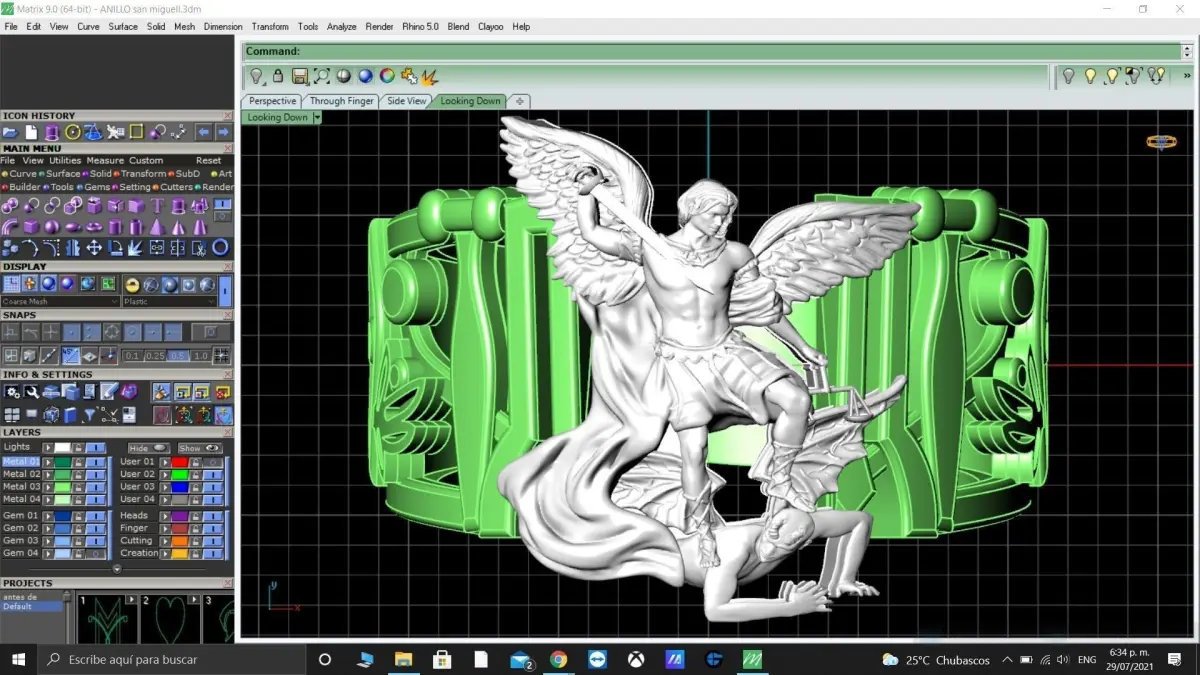Expand the Cutting layer arrow
Viewport: 1200px width, 675px height.
[x=165, y=541]
